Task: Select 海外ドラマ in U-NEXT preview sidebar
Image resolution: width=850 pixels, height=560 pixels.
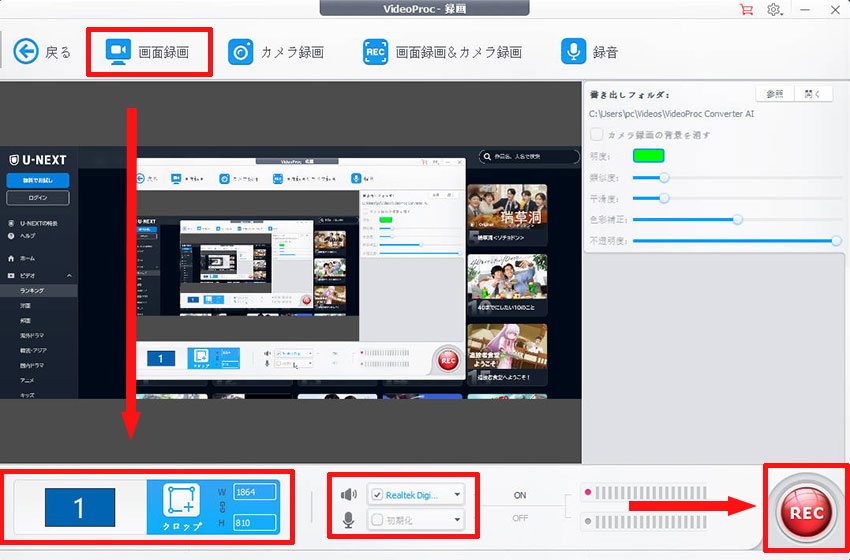Action: point(32,336)
